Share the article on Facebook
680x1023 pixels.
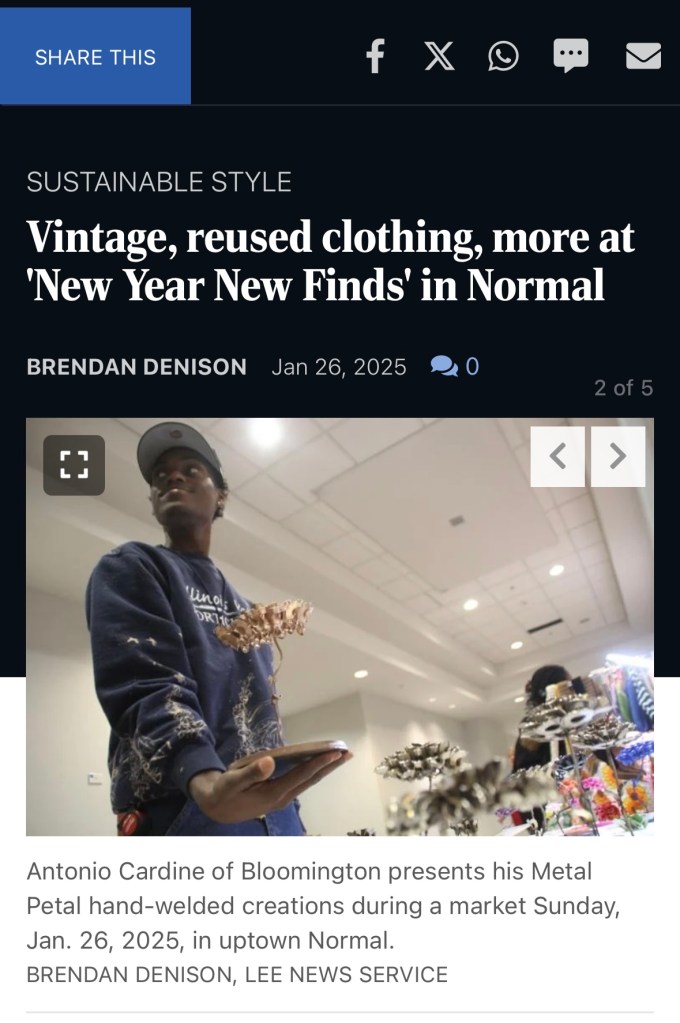[375, 55]
